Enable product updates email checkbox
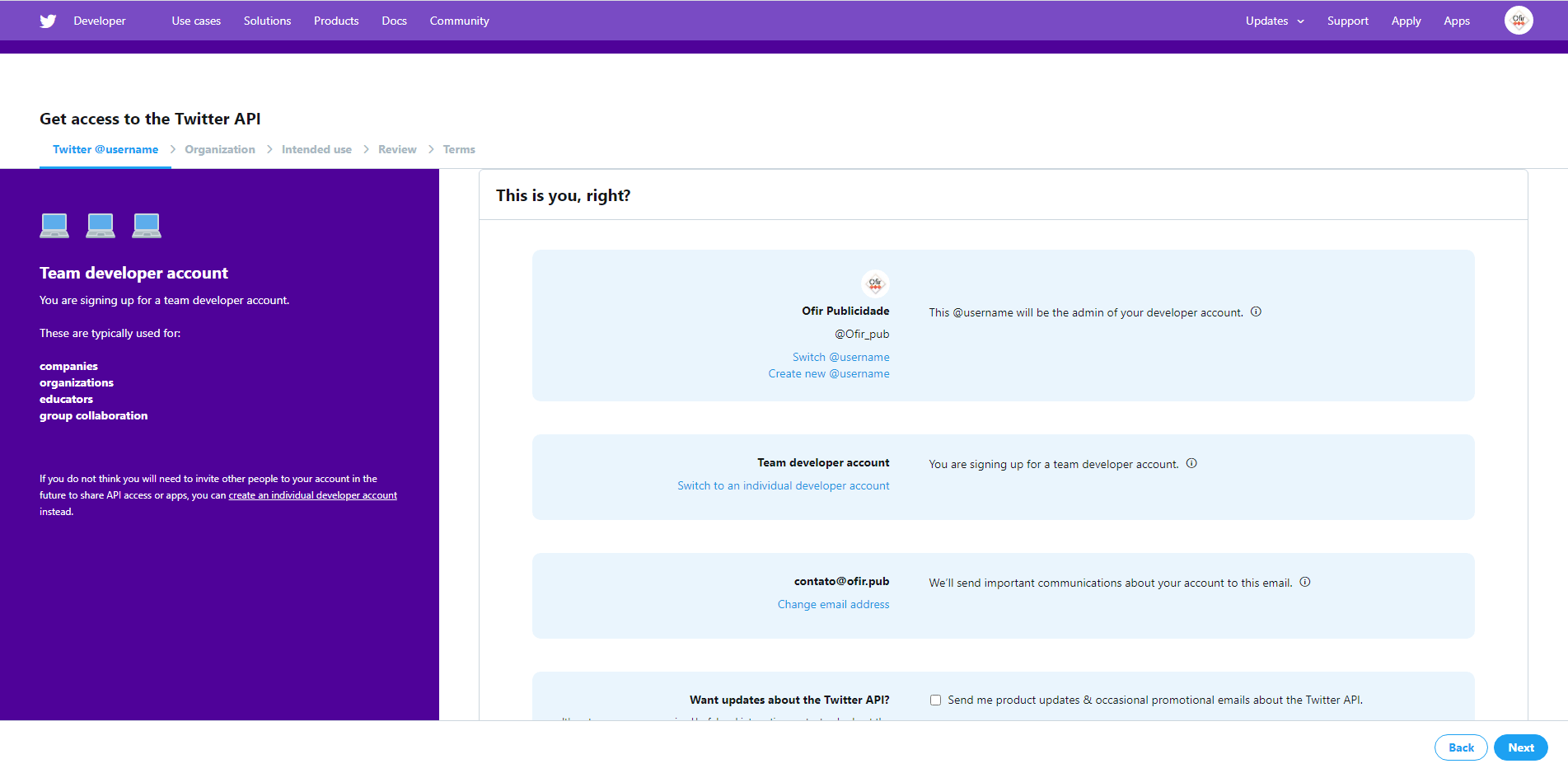1568x773 pixels. tap(935, 700)
